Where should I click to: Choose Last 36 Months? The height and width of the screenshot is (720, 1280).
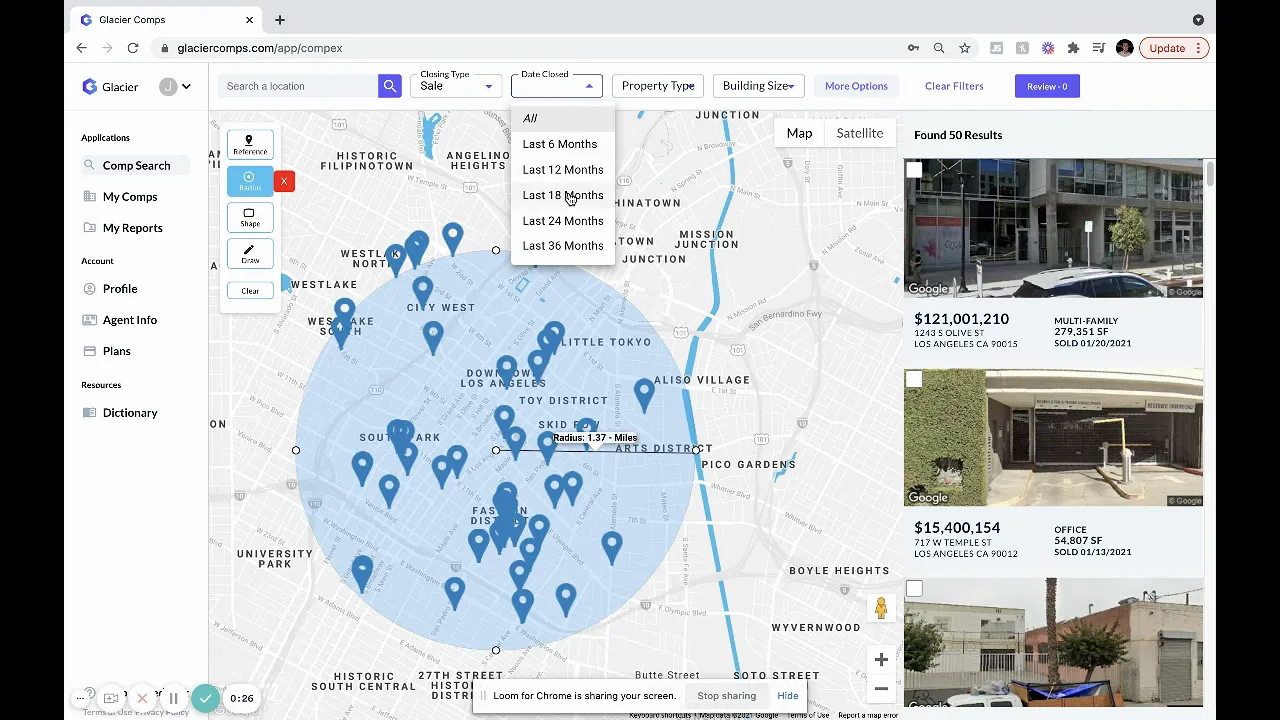coord(562,246)
